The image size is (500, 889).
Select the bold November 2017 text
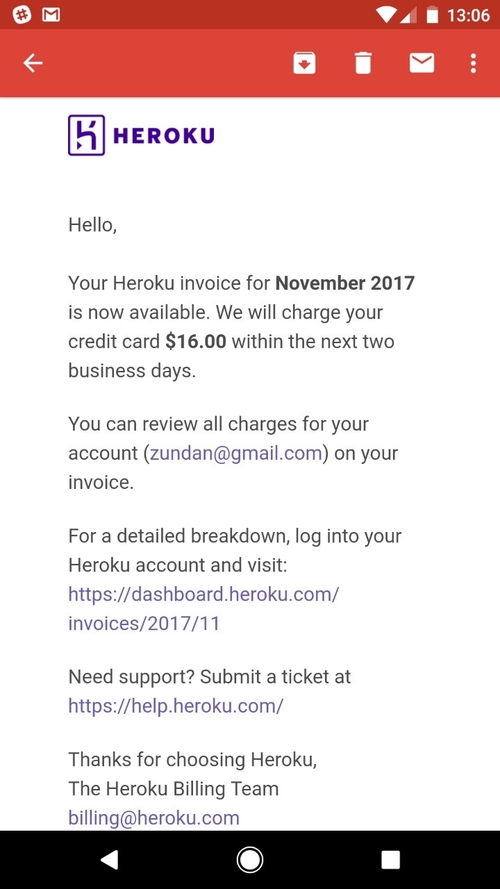[x=345, y=283]
